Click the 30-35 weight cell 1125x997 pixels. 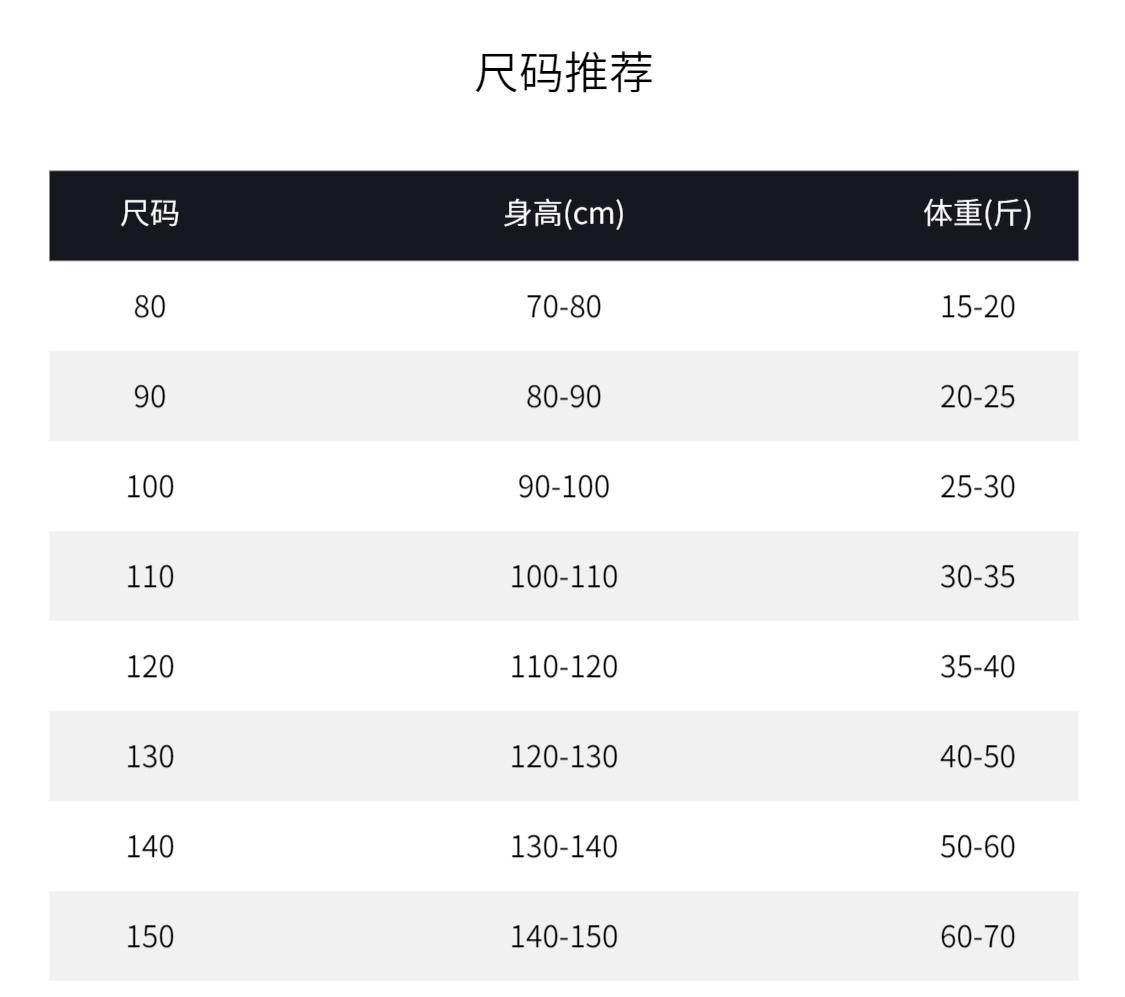click(977, 577)
